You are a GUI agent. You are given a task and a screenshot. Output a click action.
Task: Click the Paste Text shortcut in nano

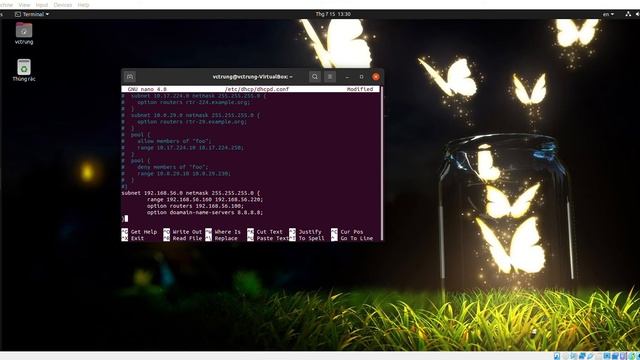coord(268,238)
